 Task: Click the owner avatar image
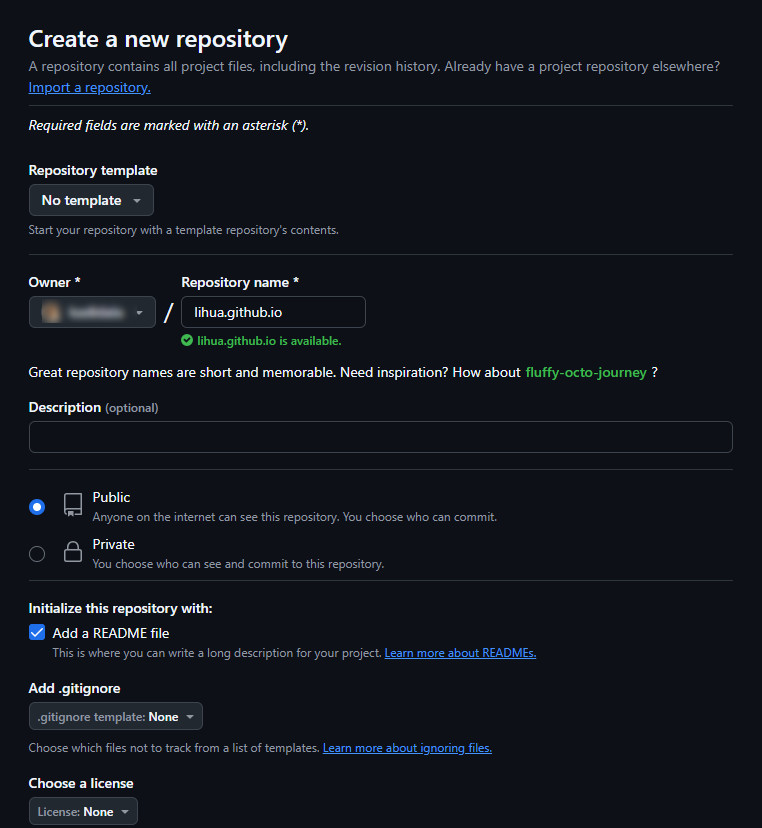(49, 313)
